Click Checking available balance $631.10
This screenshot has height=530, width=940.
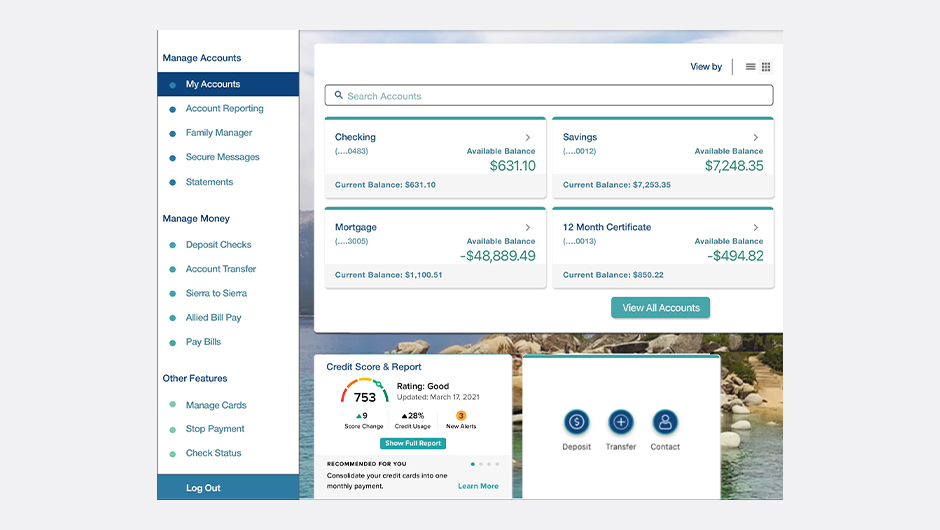click(x=513, y=165)
